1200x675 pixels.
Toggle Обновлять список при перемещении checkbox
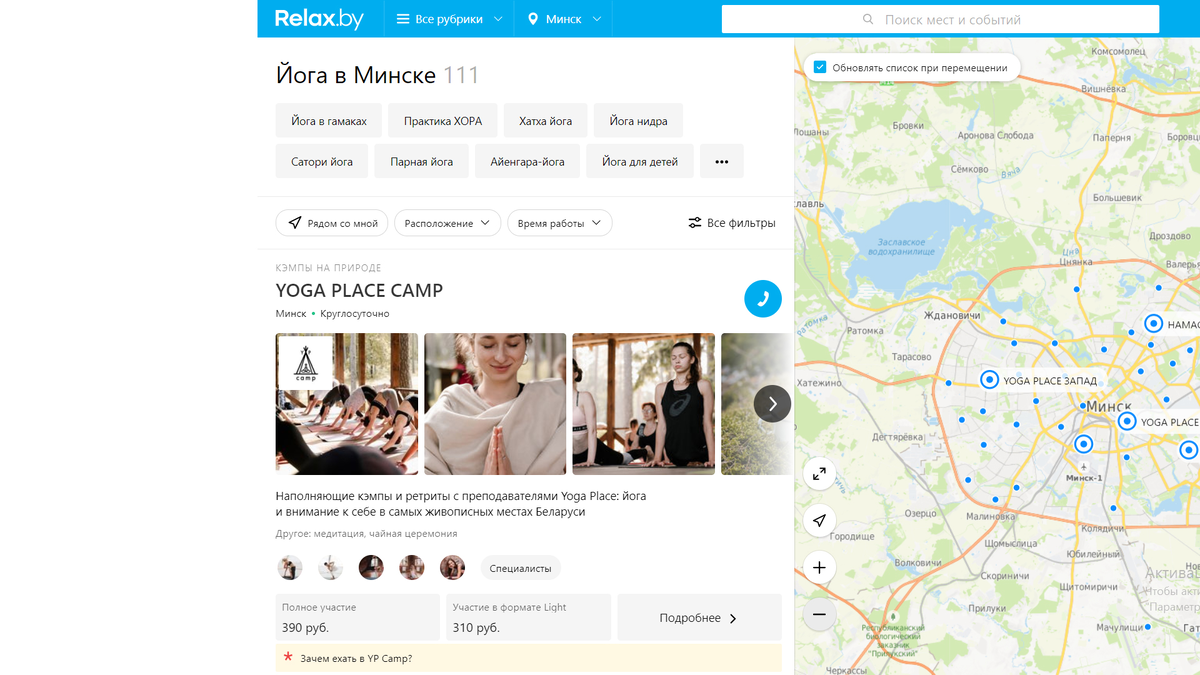coord(820,67)
